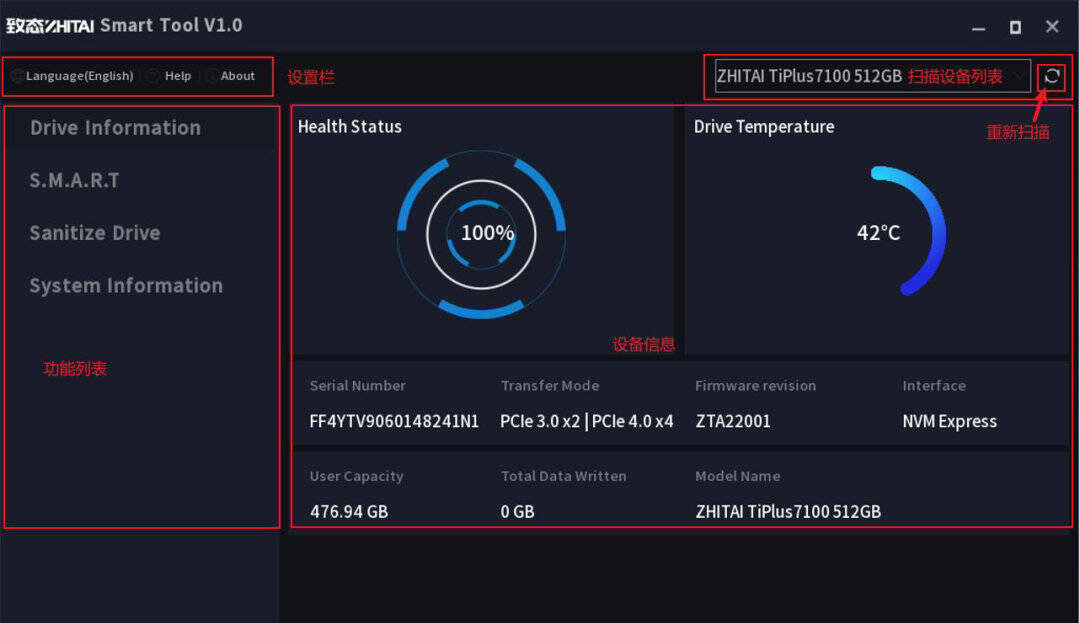This screenshot has height=623, width=1080.
Task: Open the Sanitize Drive section
Action: [95, 233]
